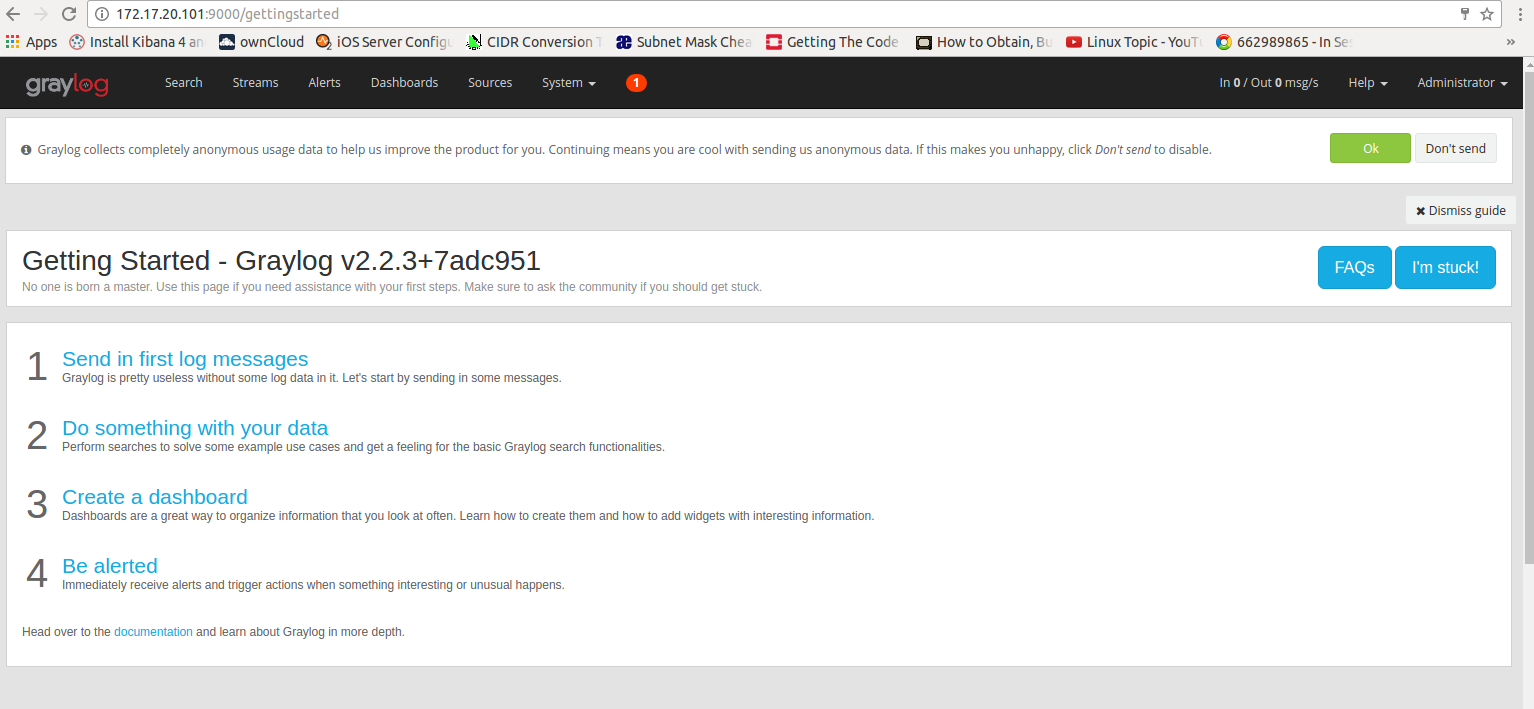Open the Linux Topic YouTube bookmark
This screenshot has width=1534, height=709.
(x=1134, y=42)
